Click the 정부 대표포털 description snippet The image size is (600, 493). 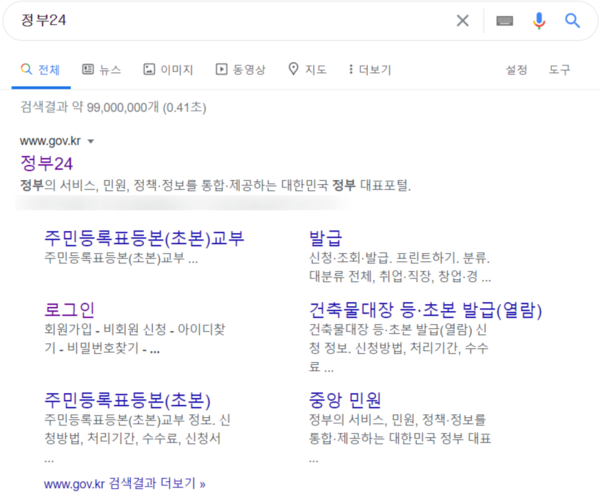[215, 186]
